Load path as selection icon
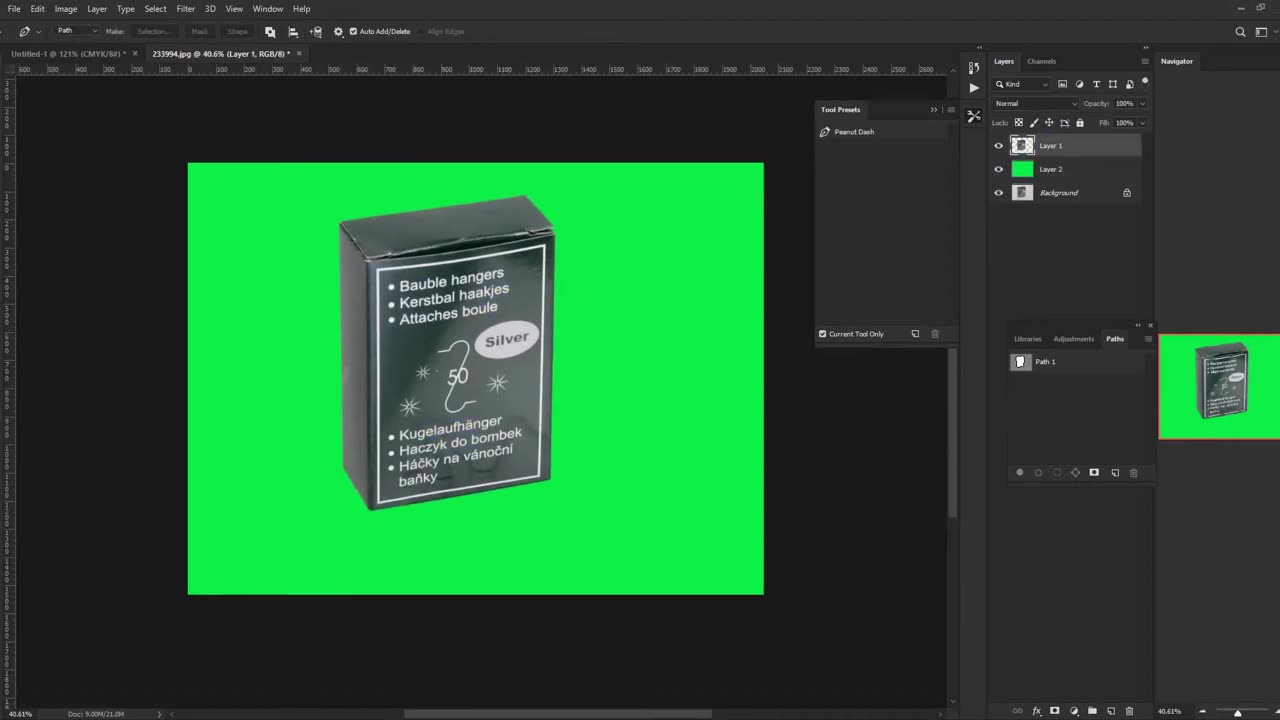The image size is (1280, 720). point(1057,473)
